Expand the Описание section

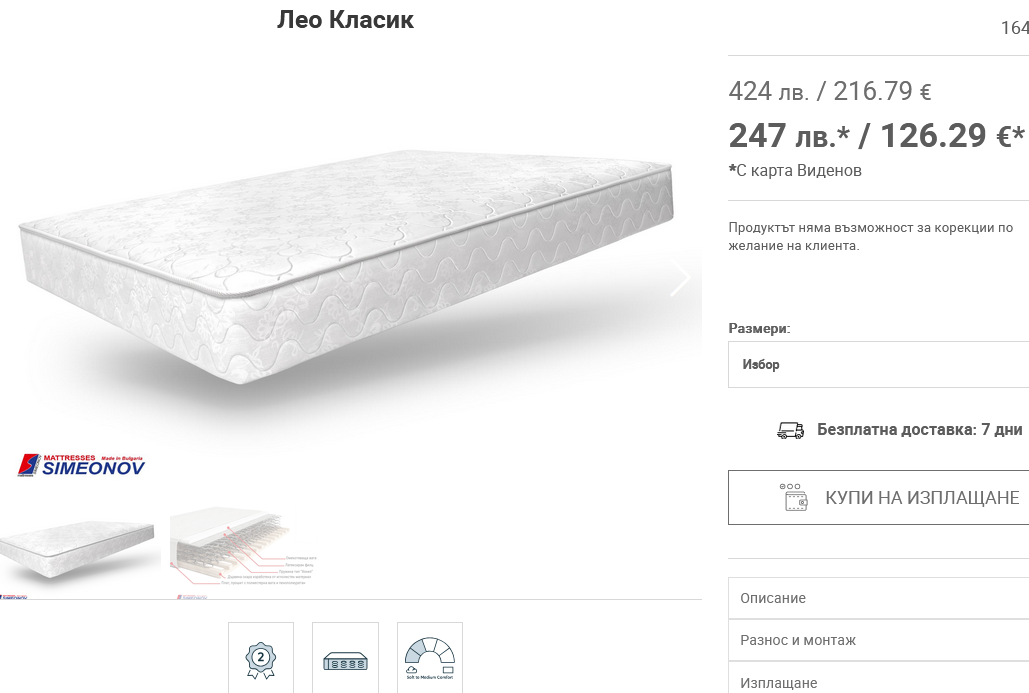[878, 598]
